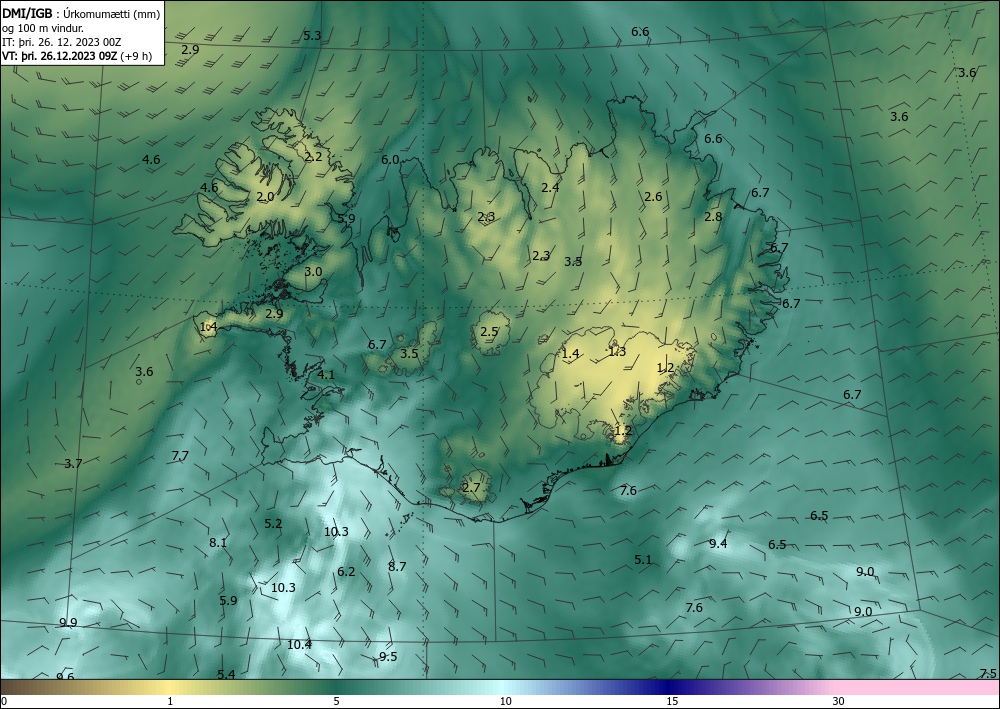1000x709 pixels.
Task: Click the 5 label on the colour scale
Action: 336,702
